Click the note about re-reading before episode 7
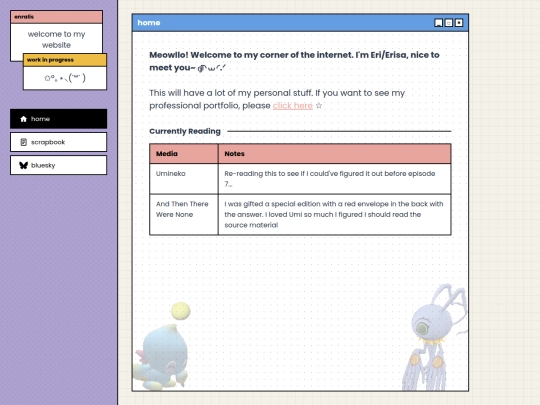 [x=334, y=179]
